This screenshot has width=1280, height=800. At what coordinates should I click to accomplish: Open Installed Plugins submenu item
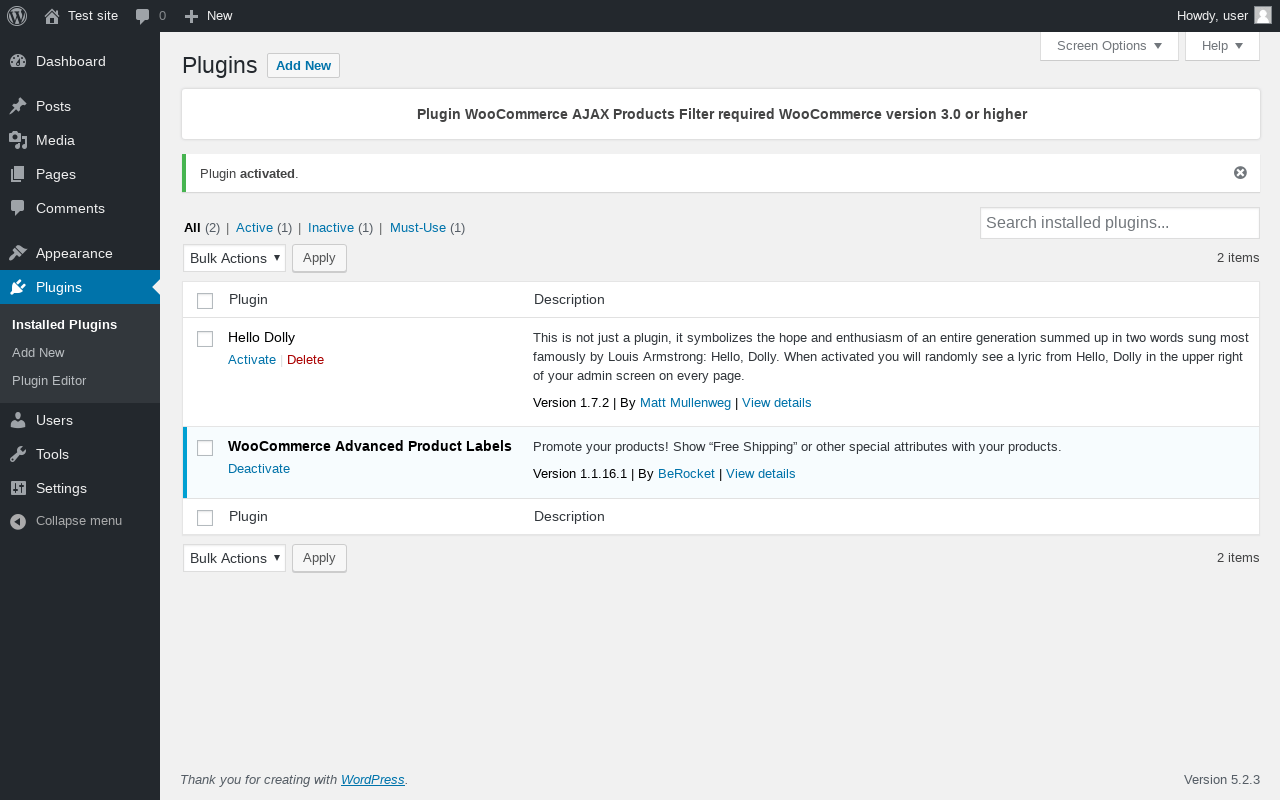64,324
